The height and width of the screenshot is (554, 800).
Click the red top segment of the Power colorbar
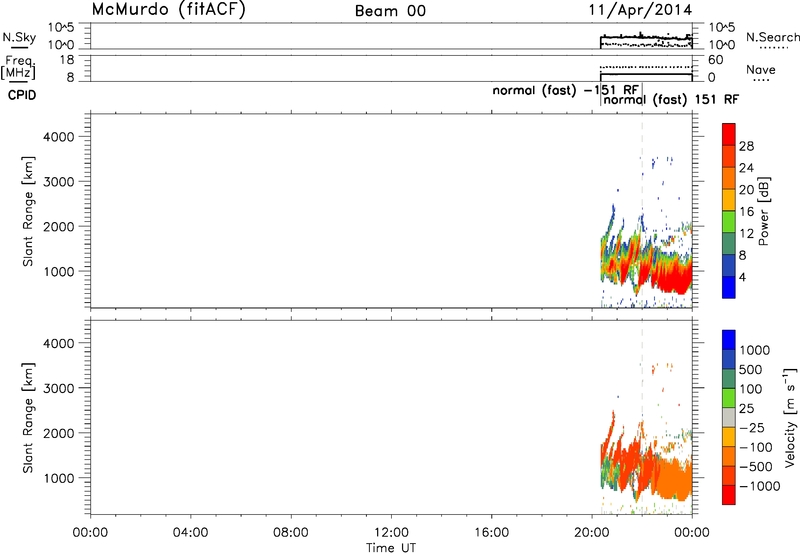click(x=729, y=134)
